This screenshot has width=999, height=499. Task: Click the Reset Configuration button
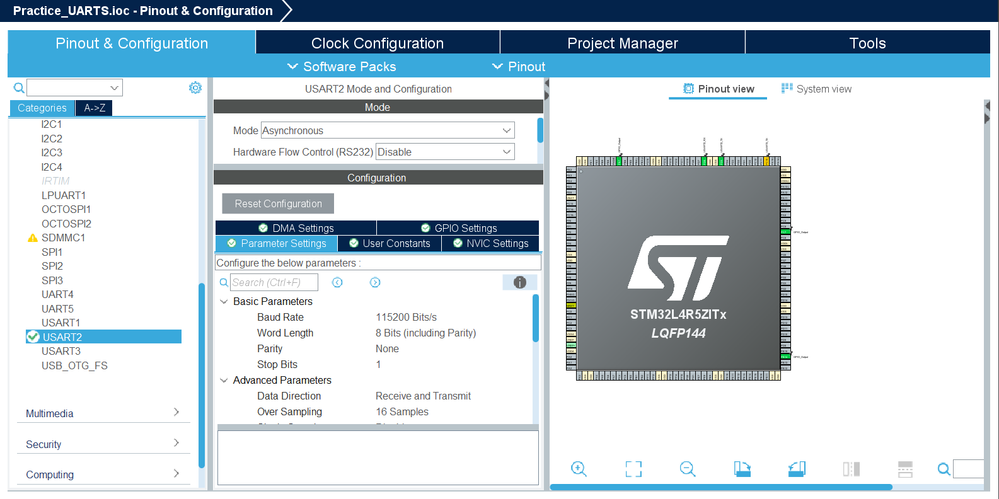pyautogui.click(x=278, y=204)
